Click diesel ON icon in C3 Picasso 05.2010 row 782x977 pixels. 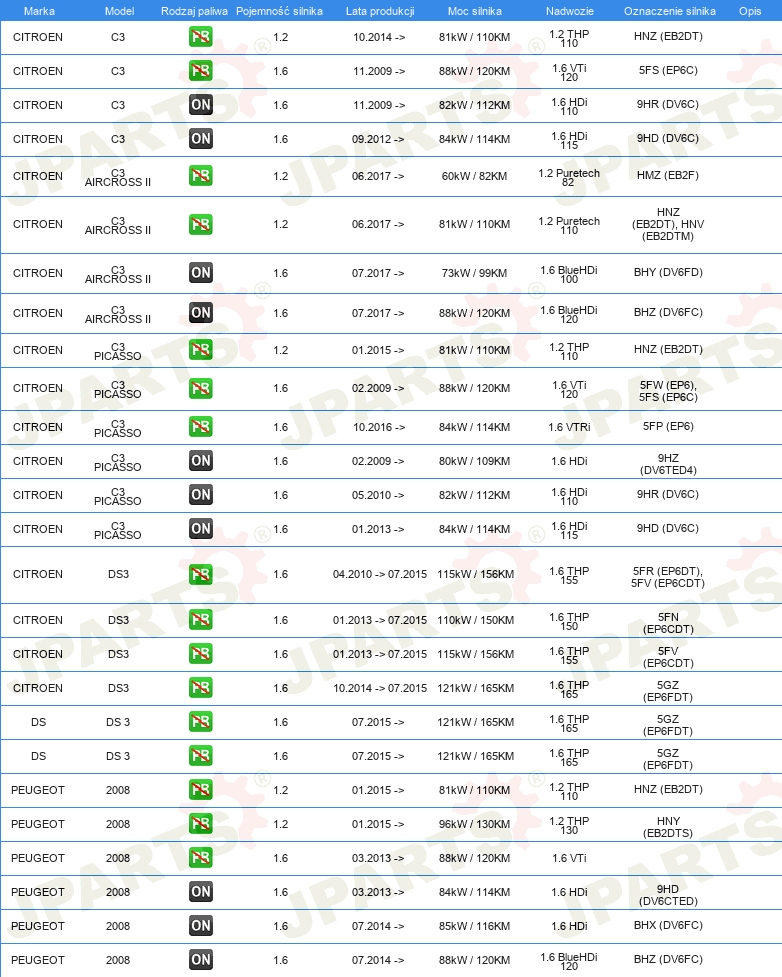pos(201,495)
